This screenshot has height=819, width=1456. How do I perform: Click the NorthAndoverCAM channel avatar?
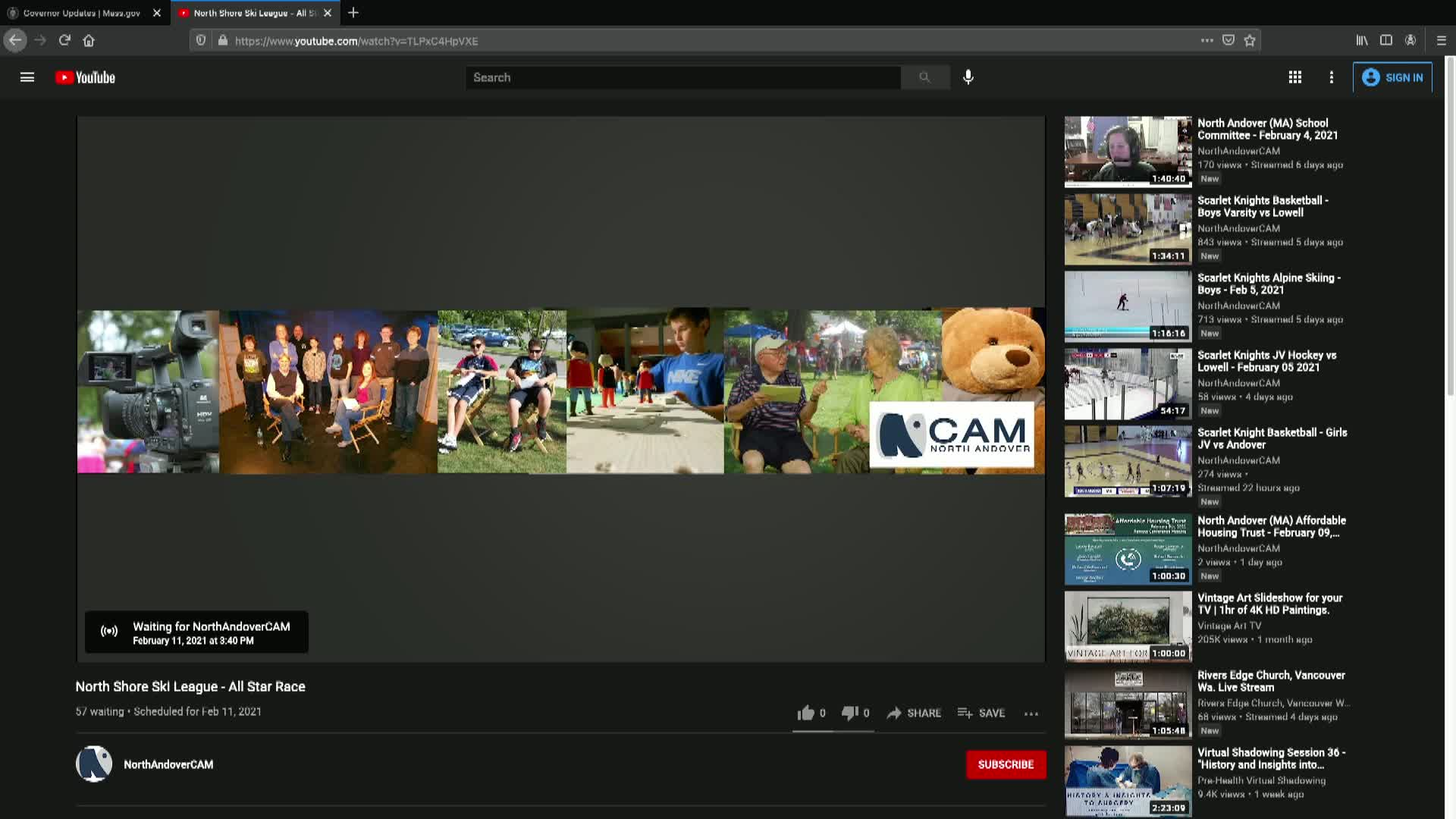[x=94, y=764]
